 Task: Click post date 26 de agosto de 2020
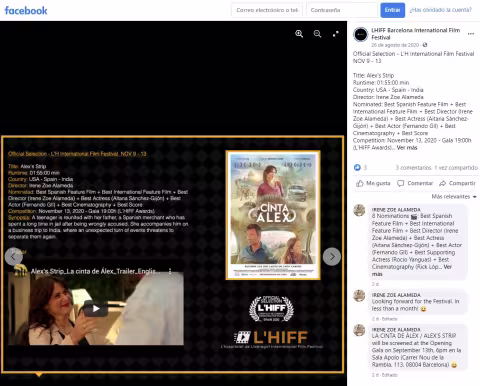click(x=395, y=45)
